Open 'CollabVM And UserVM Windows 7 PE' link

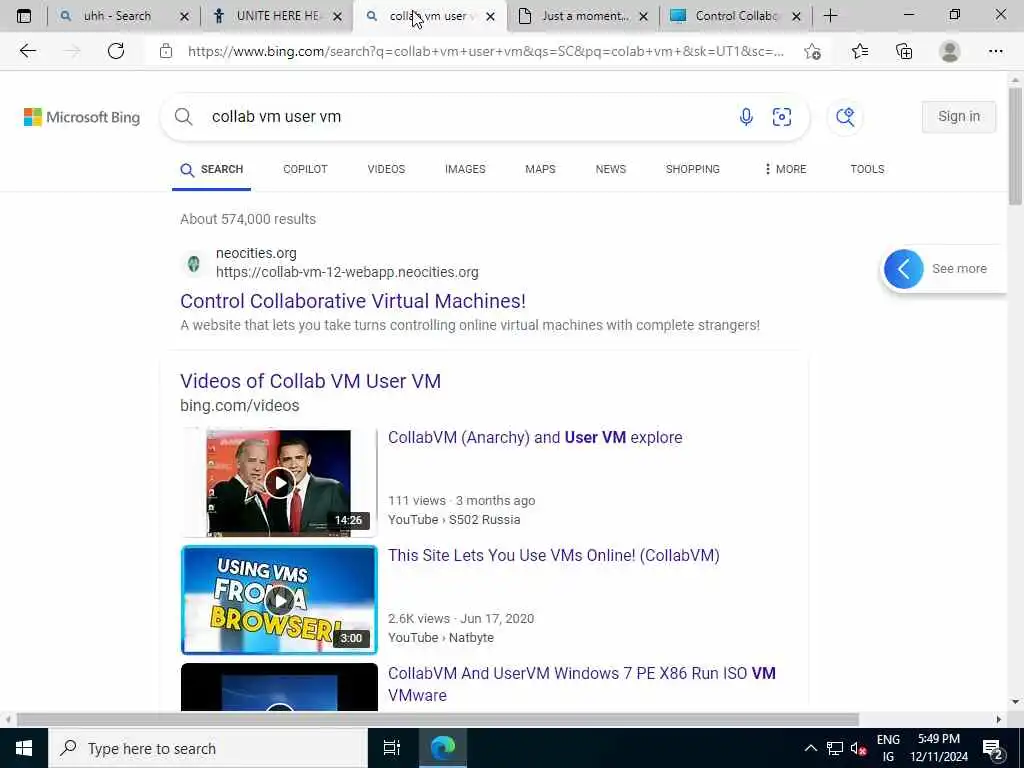(581, 684)
